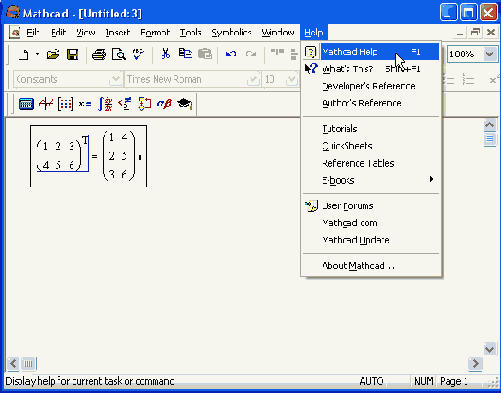Click the What's This? arrow-question icon
This screenshot has width=501, height=393.
(x=311, y=69)
